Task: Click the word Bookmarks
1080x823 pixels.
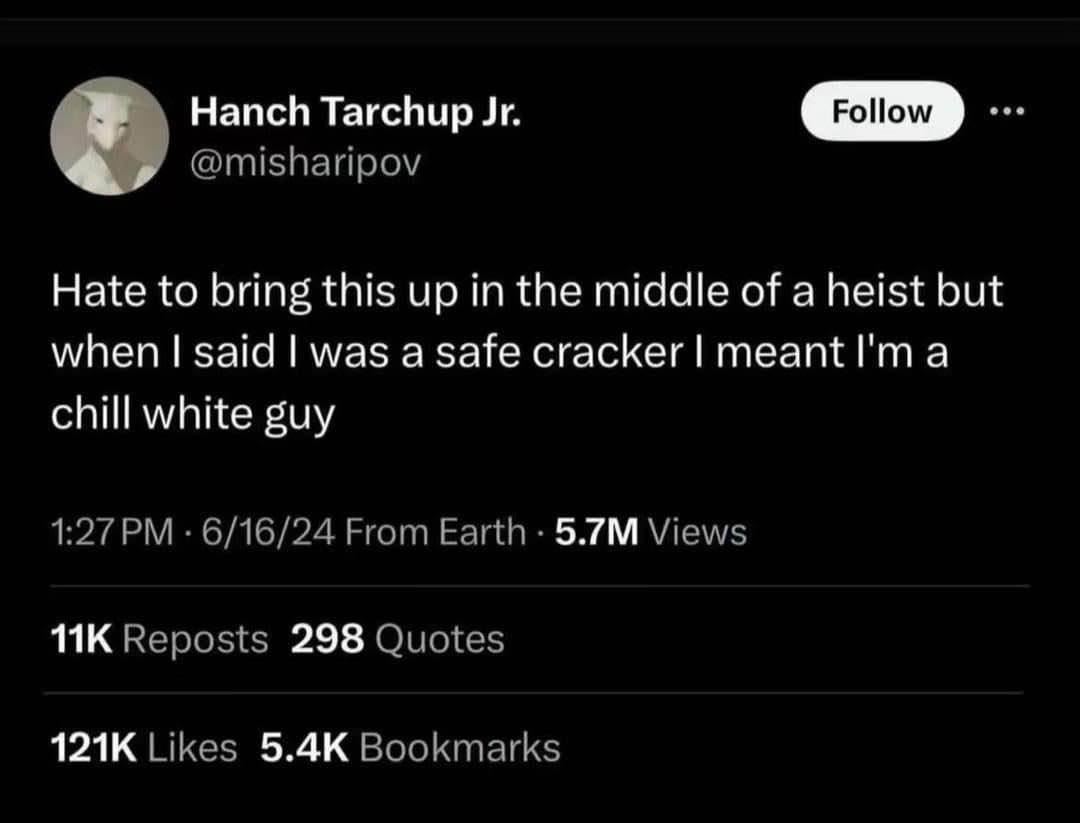Action: [x=458, y=747]
